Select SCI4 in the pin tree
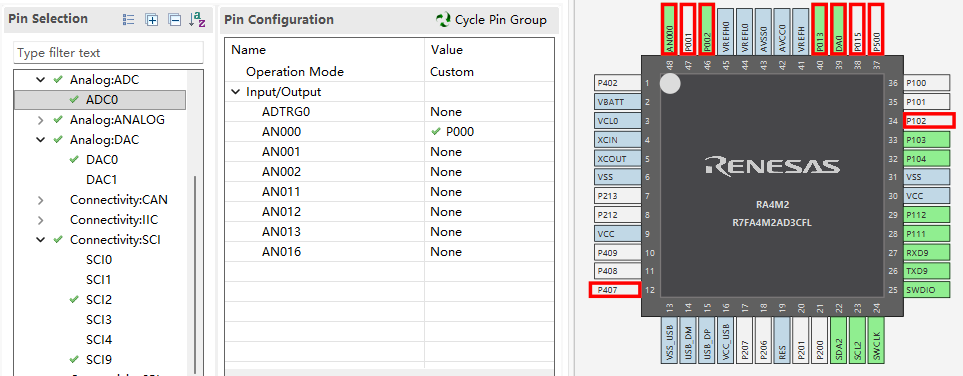Screen dimensions: 963x376 point(99,339)
